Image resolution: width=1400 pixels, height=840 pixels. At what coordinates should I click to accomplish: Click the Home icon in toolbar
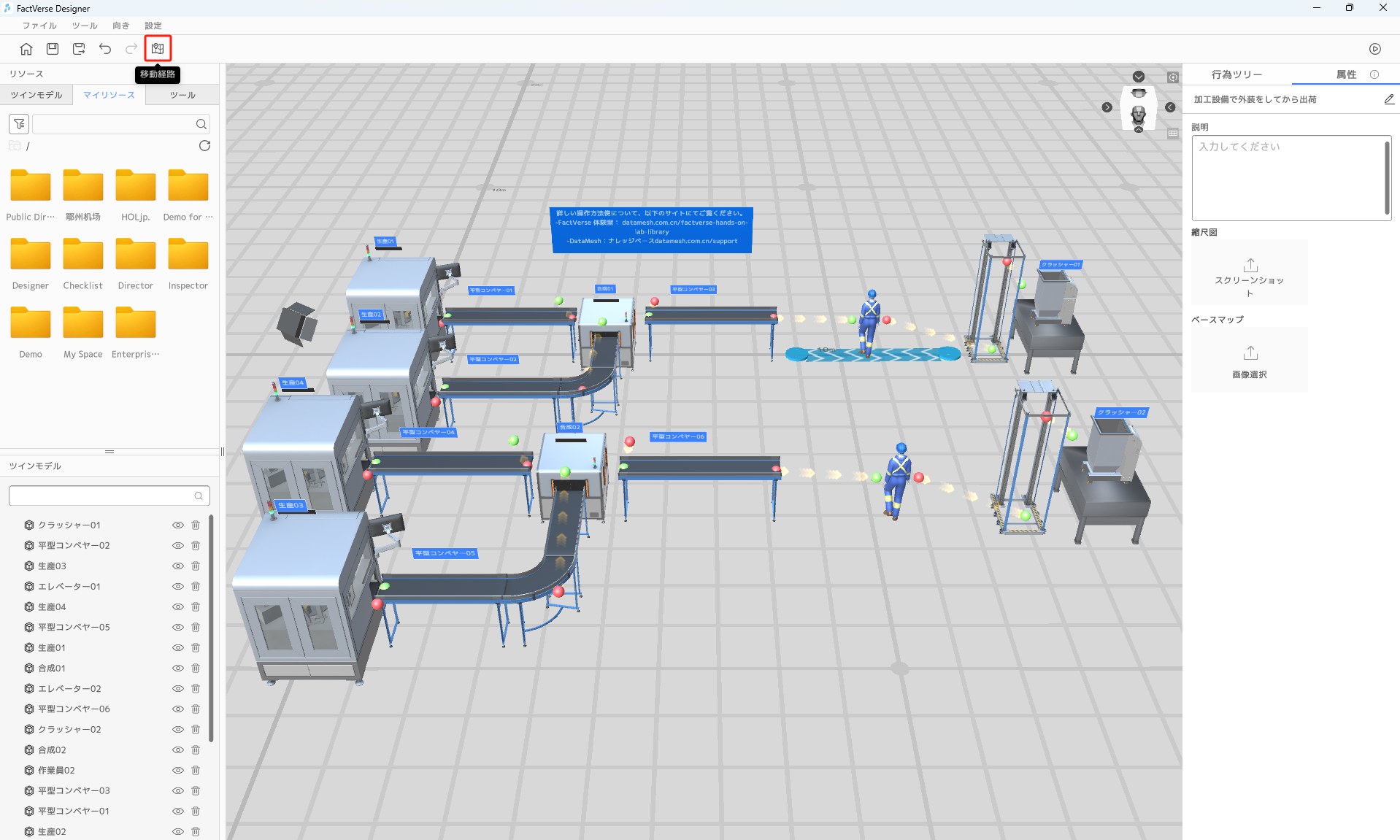[x=26, y=49]
